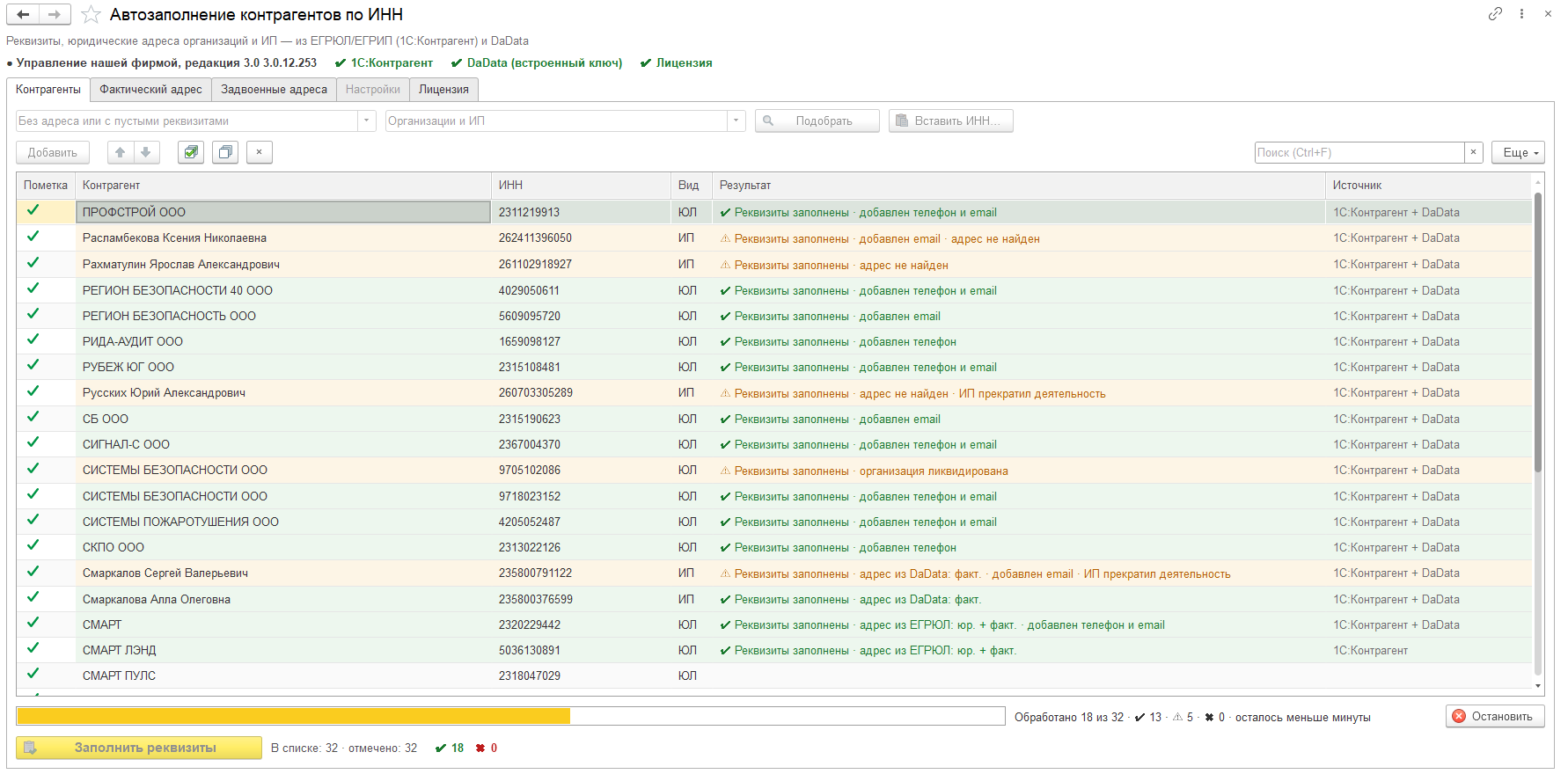Delete selected row with x button
Screen dimensions: 1568x774
[260, 152]
